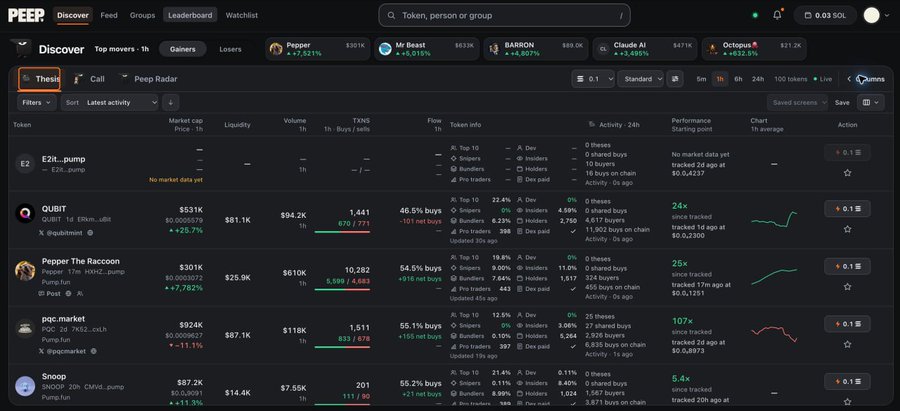
Task: Open the Leaderboard tab
Action: tap(190, 15)
